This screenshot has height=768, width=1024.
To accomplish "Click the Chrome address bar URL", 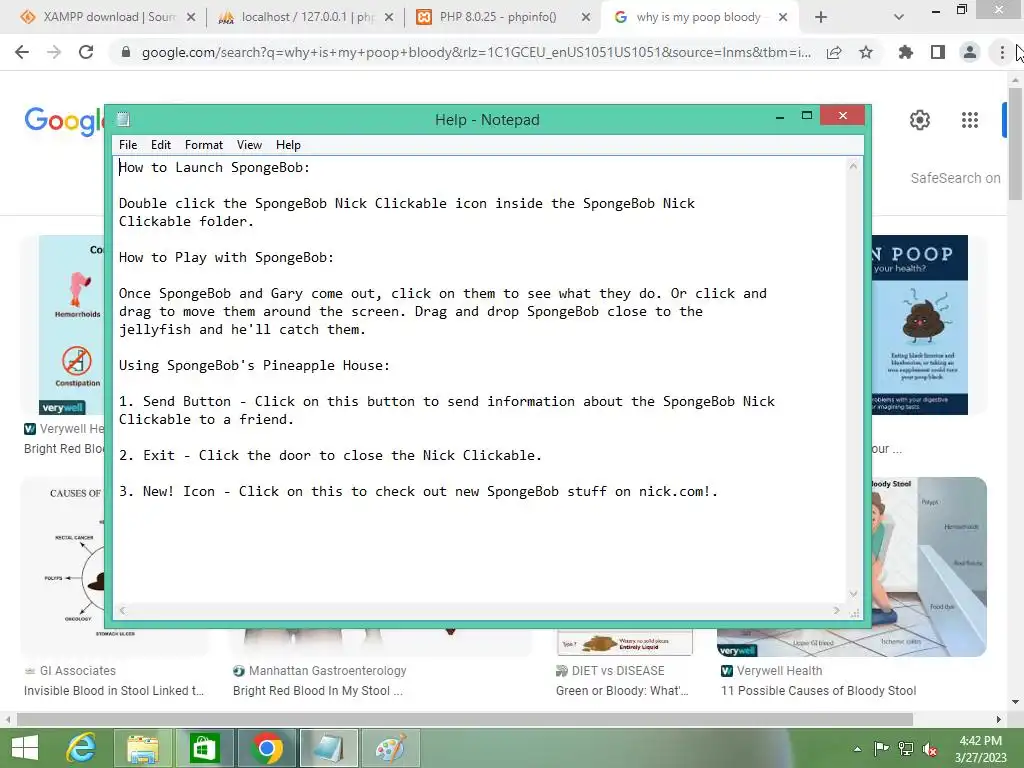I will click(x=476, y=52).
